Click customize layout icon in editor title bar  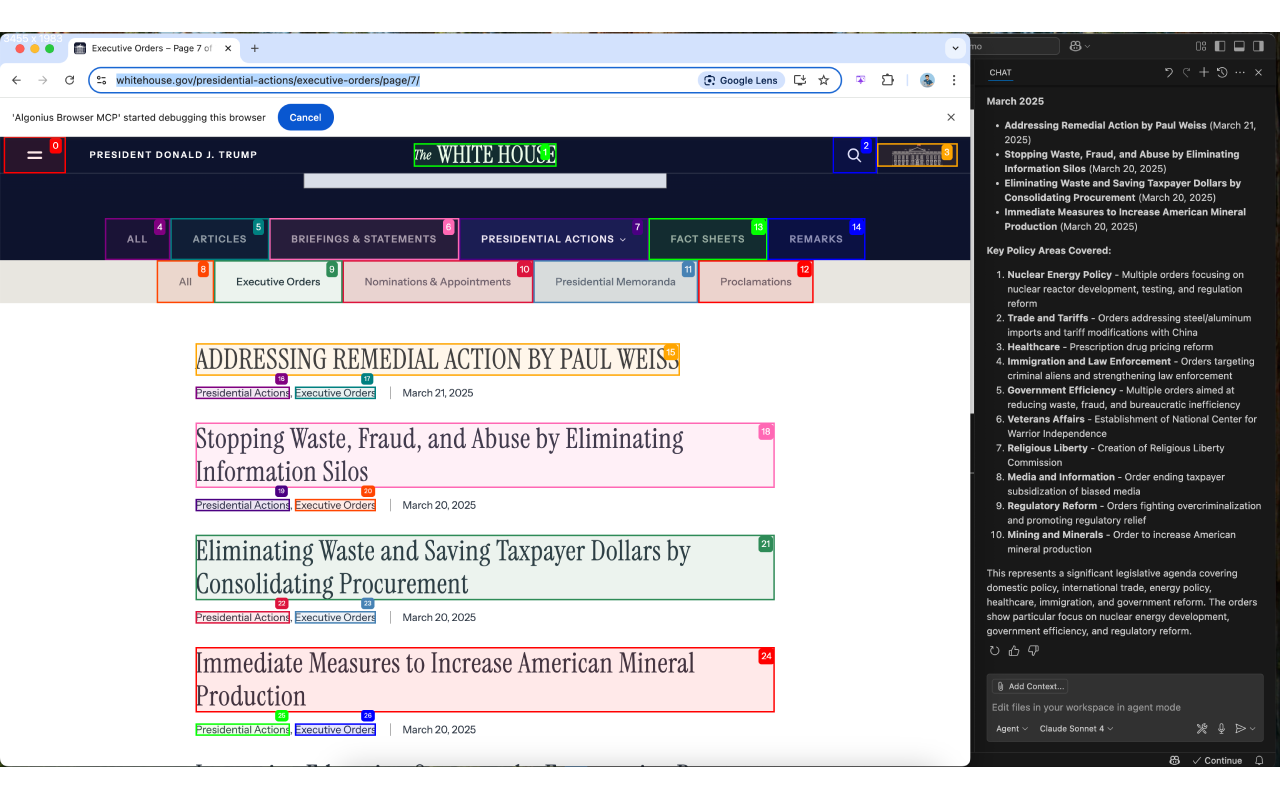(1201, 46)
